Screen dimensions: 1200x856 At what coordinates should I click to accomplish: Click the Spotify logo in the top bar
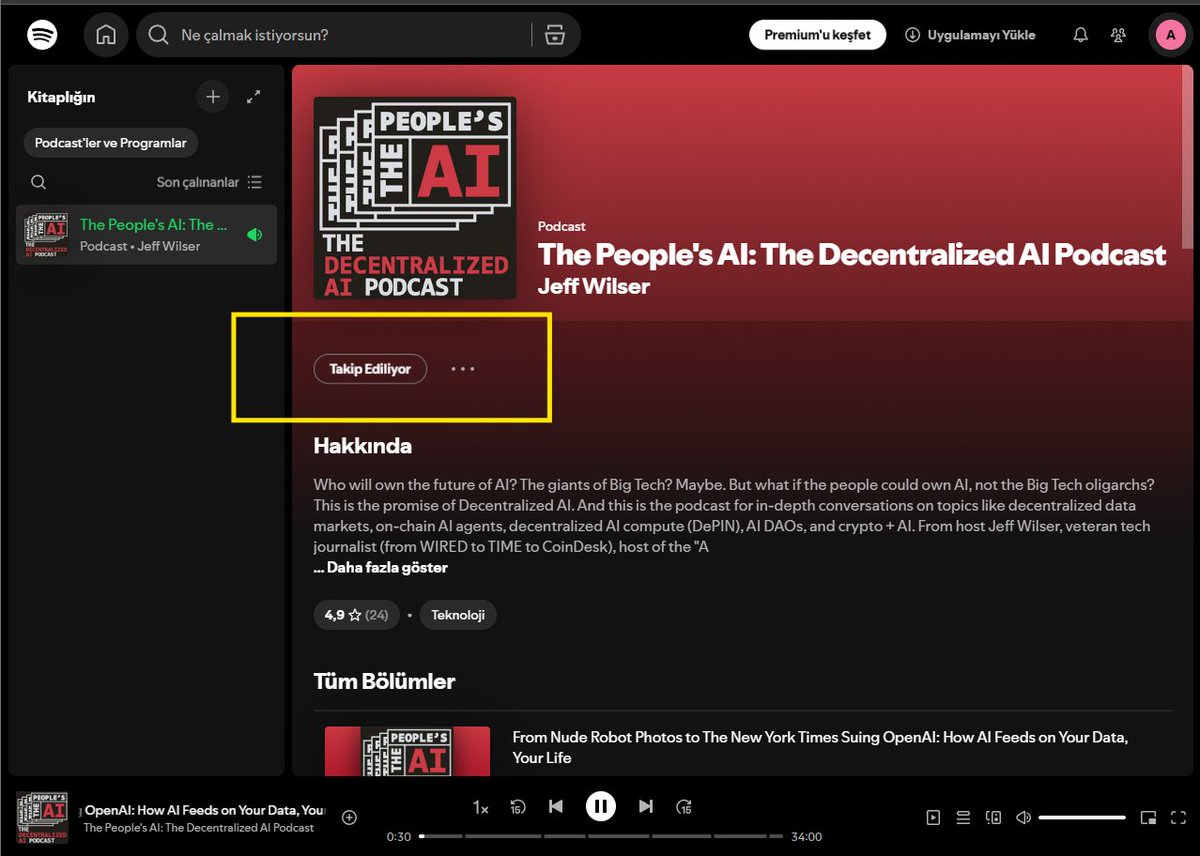pos(42,35)
